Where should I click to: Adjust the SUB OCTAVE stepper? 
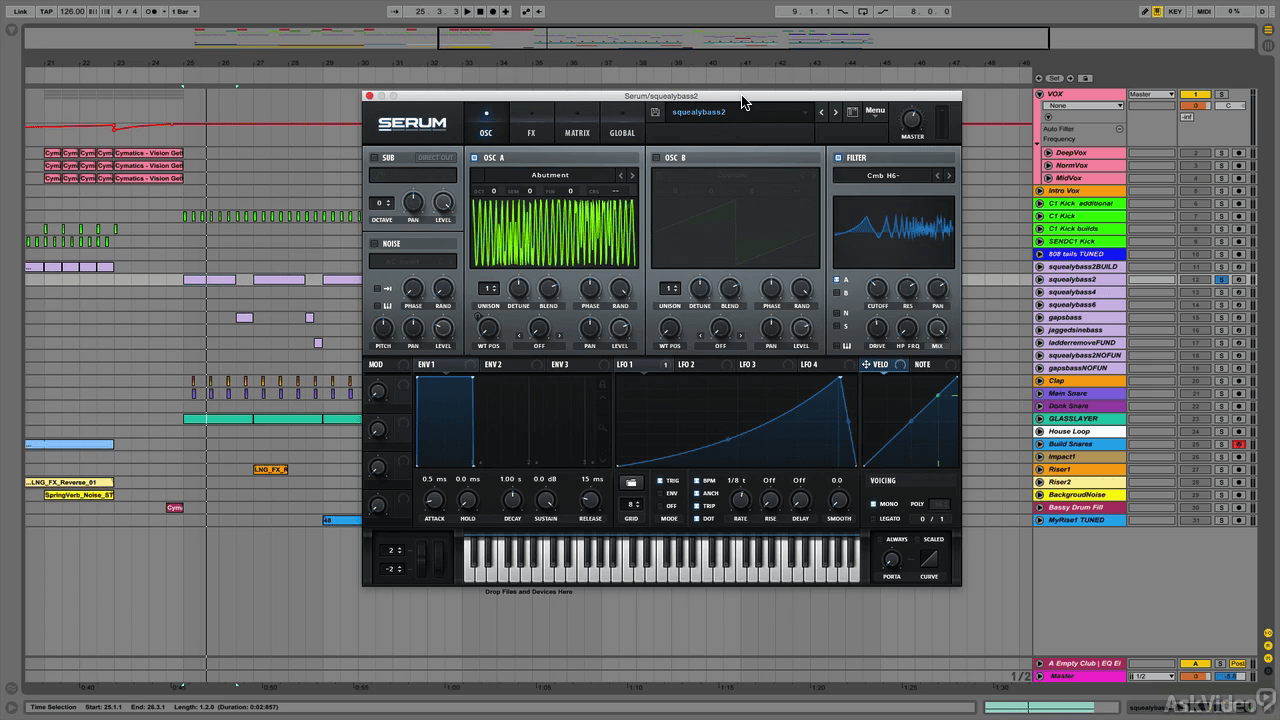pos(382,203)
